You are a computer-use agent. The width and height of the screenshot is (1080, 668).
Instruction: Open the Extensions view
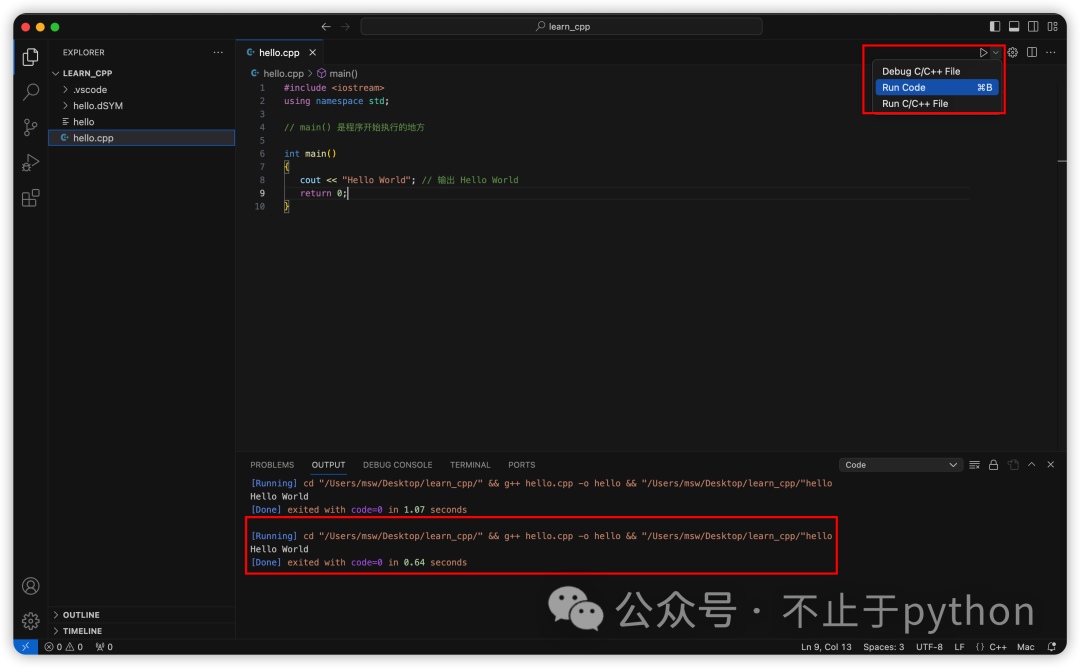click(x=31, y=197)
